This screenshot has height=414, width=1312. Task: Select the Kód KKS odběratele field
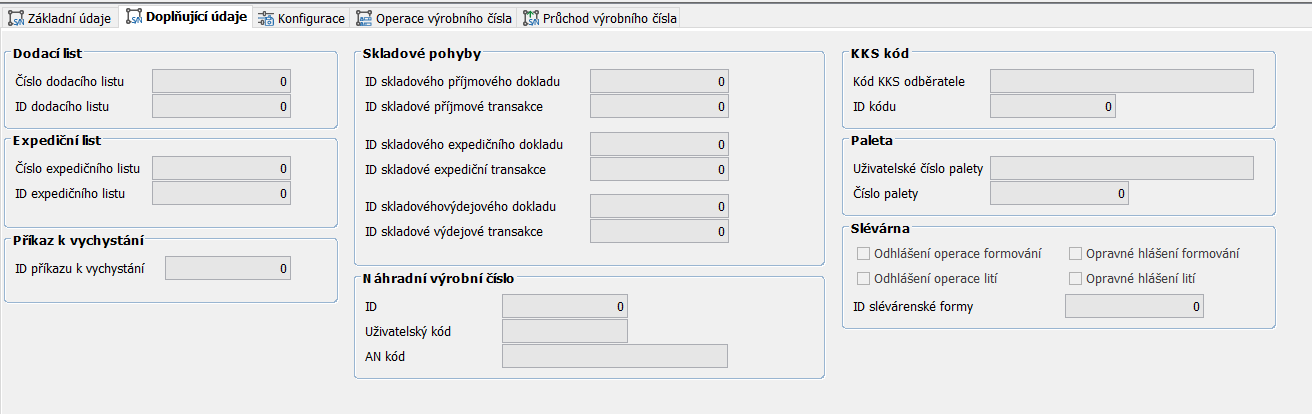pos(1121,81)
